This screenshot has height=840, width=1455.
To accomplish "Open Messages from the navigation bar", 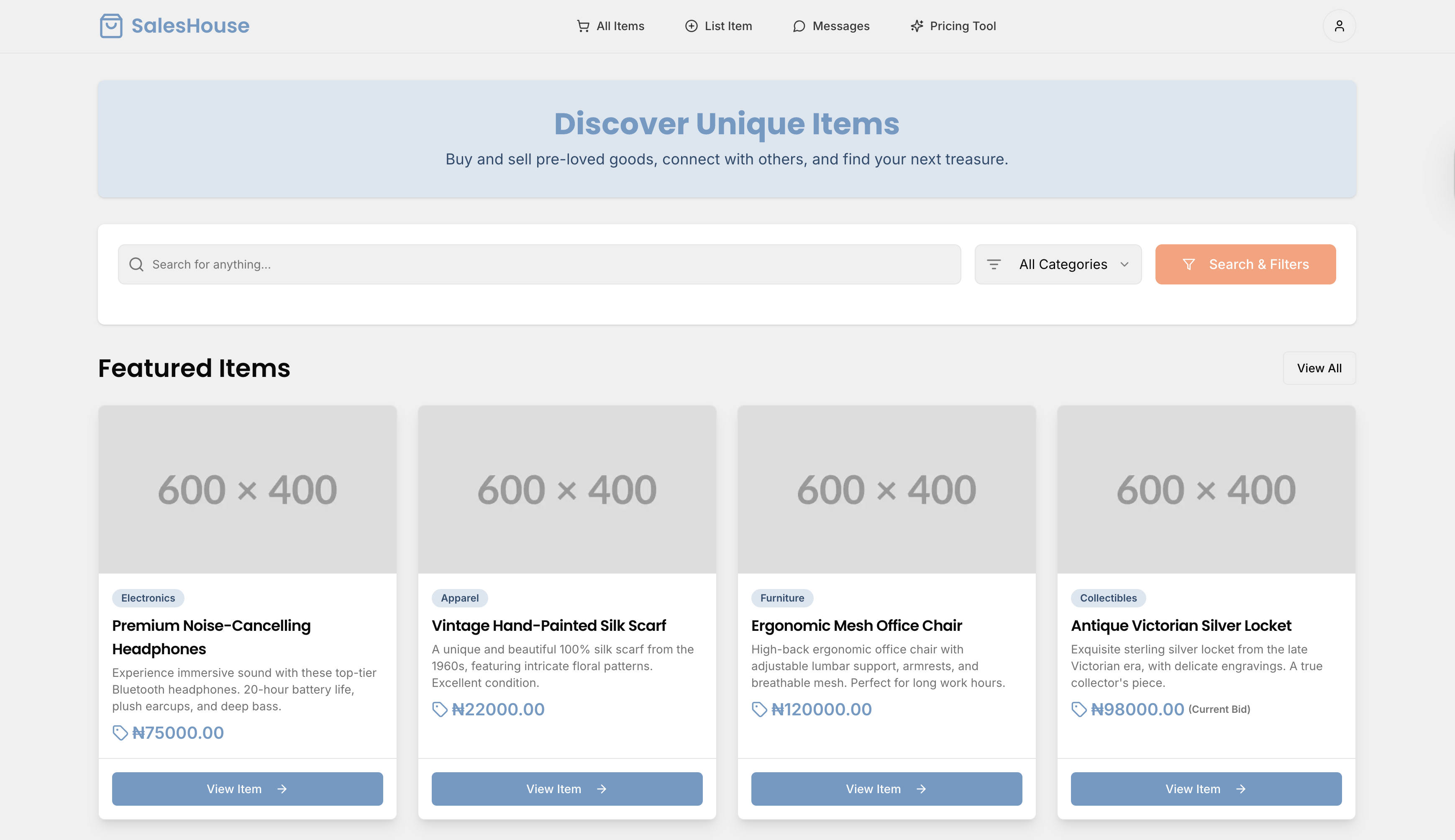I will (831, 26).
